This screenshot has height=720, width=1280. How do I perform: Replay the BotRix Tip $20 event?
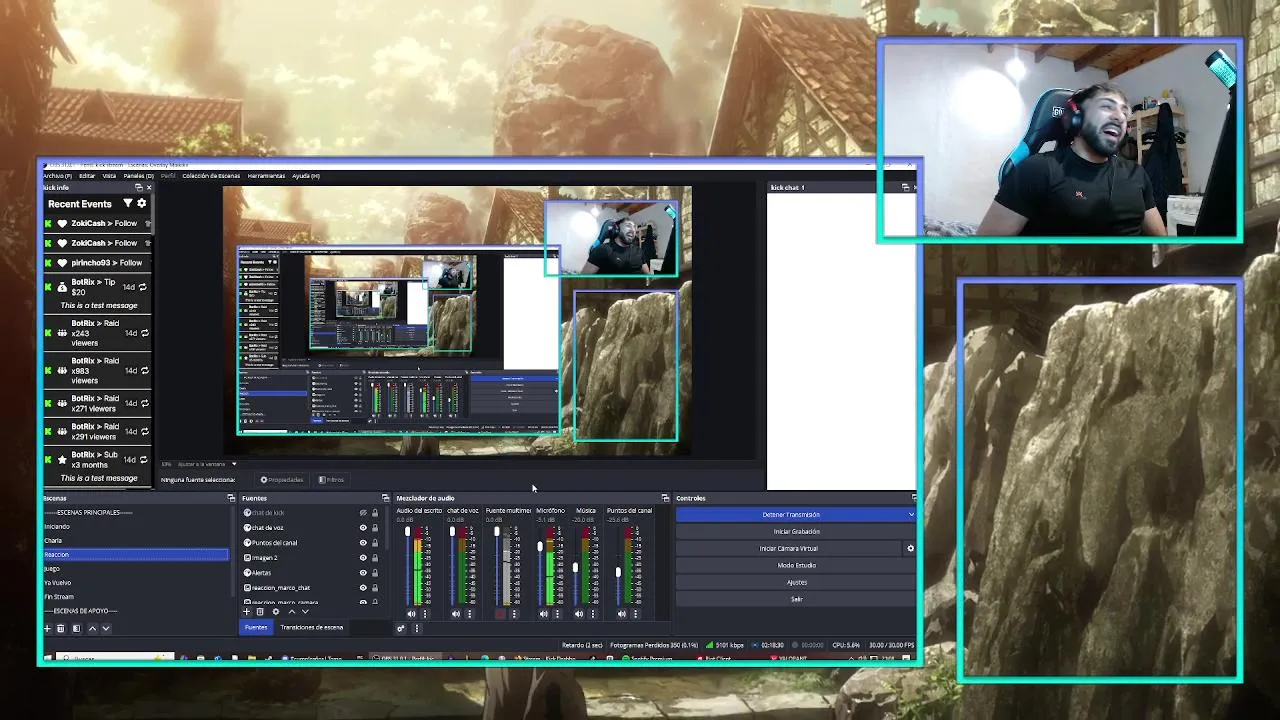(x=143, y=287)
